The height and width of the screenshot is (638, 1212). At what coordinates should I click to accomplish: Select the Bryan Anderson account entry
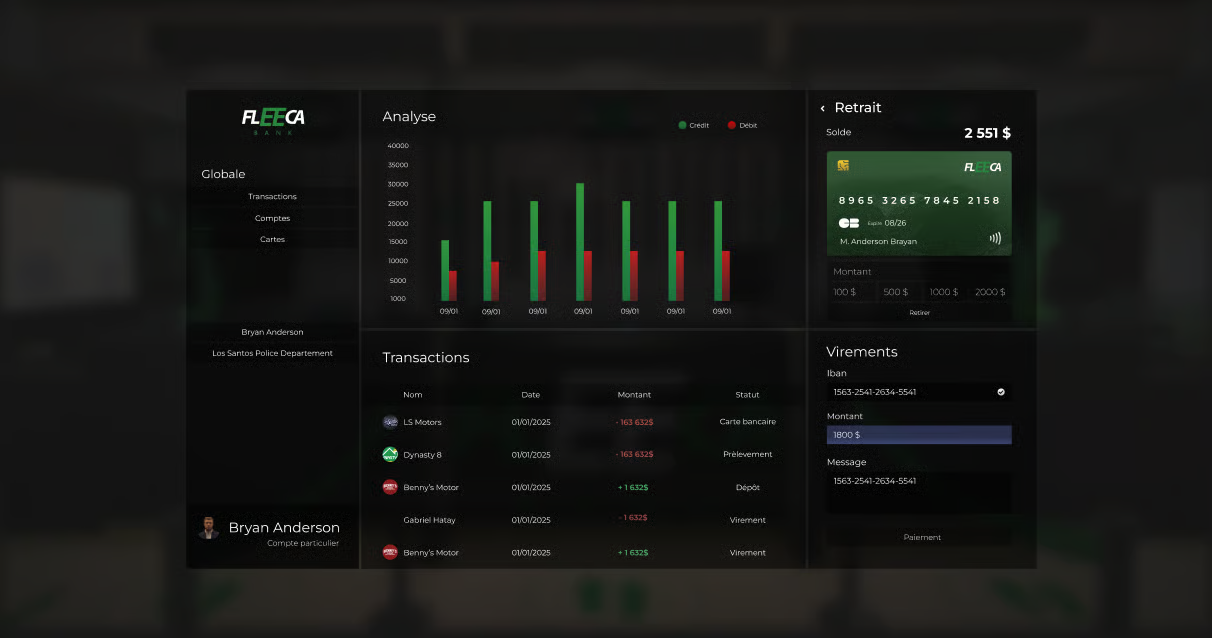(272, 332)
